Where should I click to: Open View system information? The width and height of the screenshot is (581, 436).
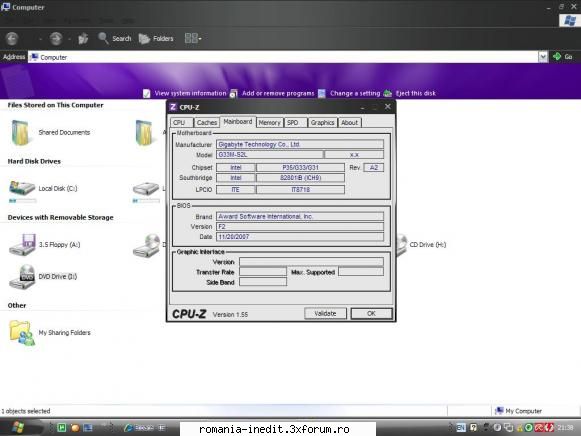185,93
